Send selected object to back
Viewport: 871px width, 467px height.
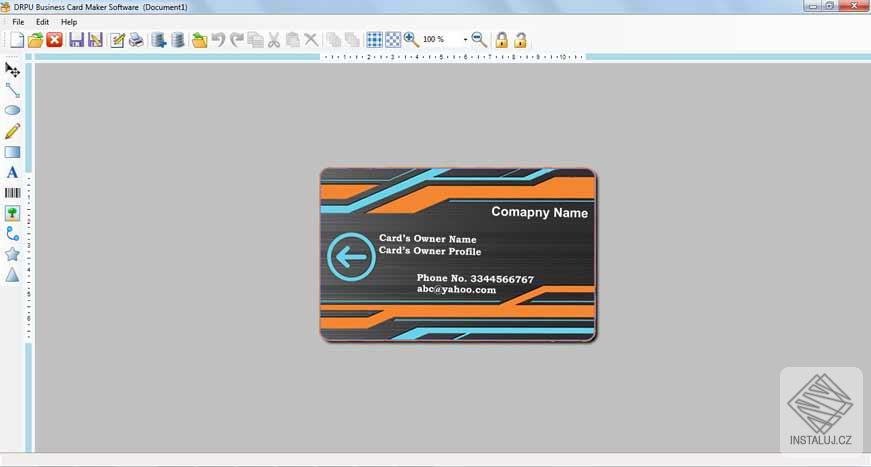(x=352, y=40)
